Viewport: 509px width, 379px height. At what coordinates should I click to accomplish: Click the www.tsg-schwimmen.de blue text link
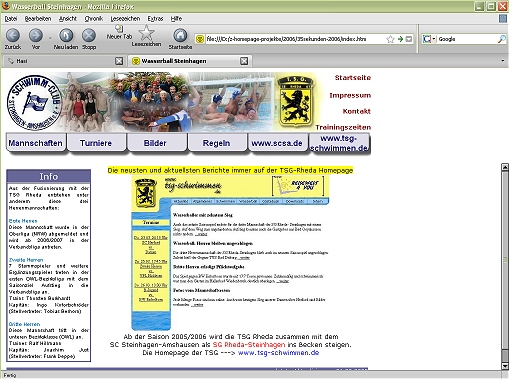tap(278, 353)
